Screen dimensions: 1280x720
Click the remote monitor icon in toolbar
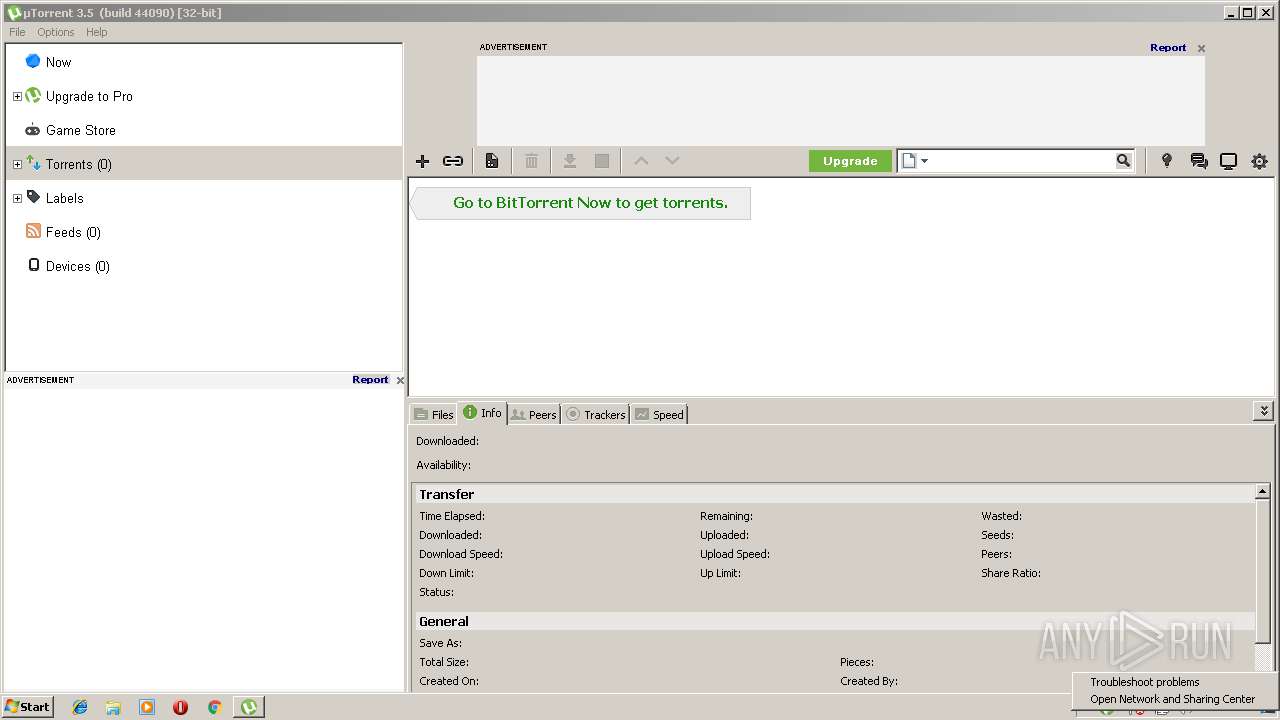pos(1228,161)
